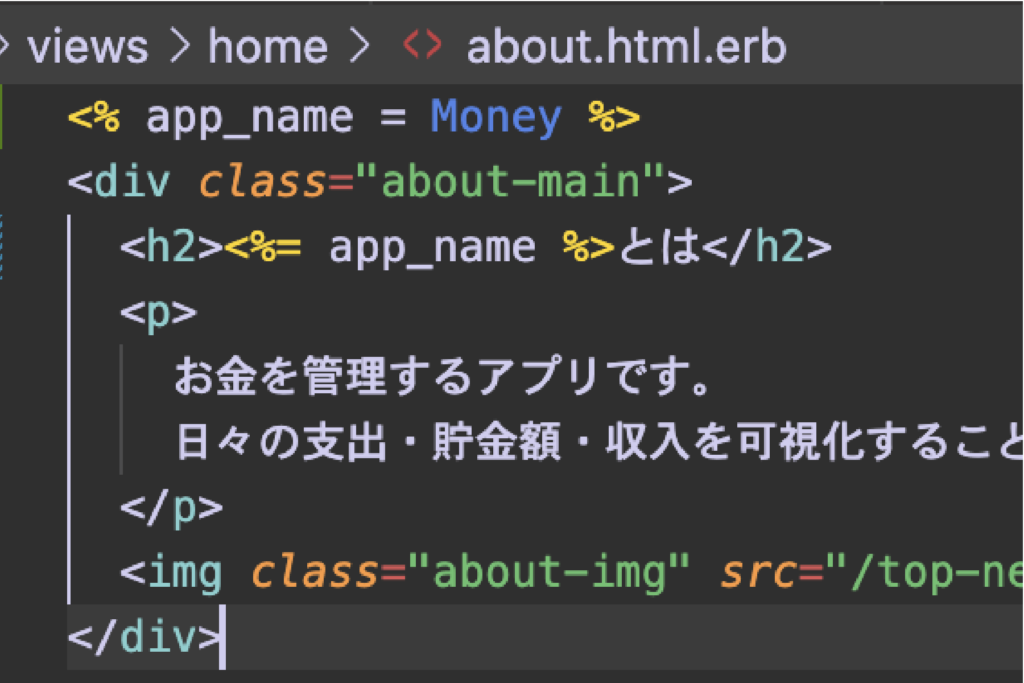Click app_name inside the h2 heading
The height and width of the screenshot is (683, 1024).
(x=432, y=247)
